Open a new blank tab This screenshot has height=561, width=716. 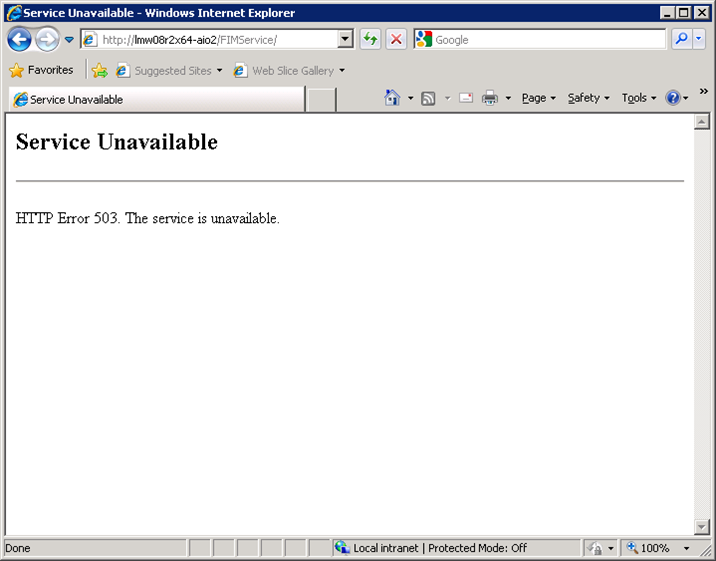321,100
